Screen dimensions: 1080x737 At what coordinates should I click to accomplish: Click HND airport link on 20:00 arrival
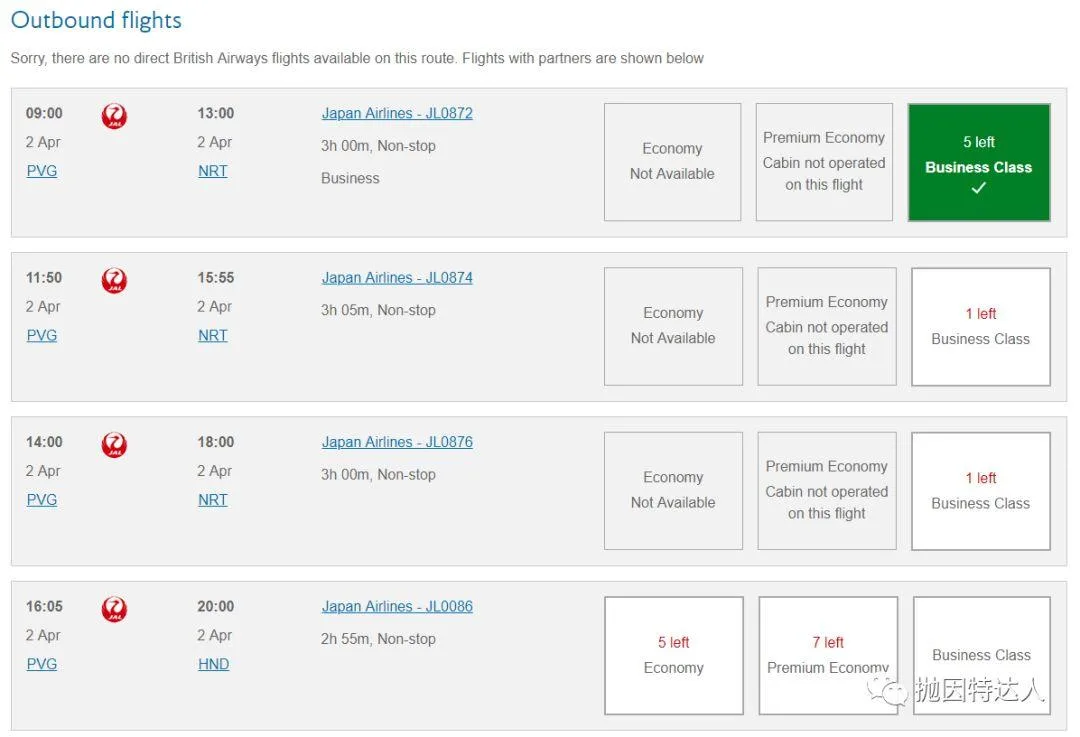pyautogui.click(x=214, y=664)
